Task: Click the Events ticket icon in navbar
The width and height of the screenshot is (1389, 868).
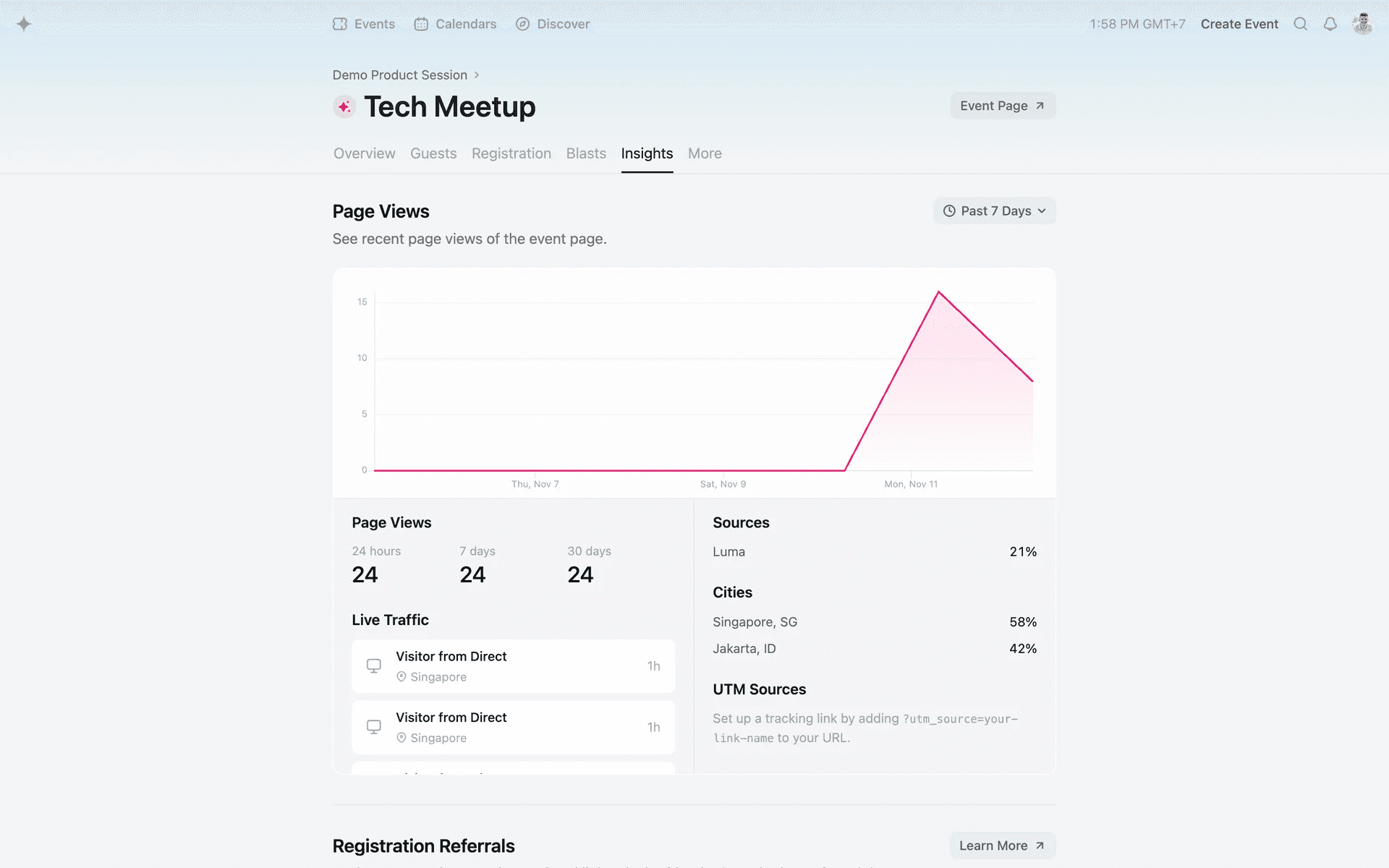Action: click(340, 24)
